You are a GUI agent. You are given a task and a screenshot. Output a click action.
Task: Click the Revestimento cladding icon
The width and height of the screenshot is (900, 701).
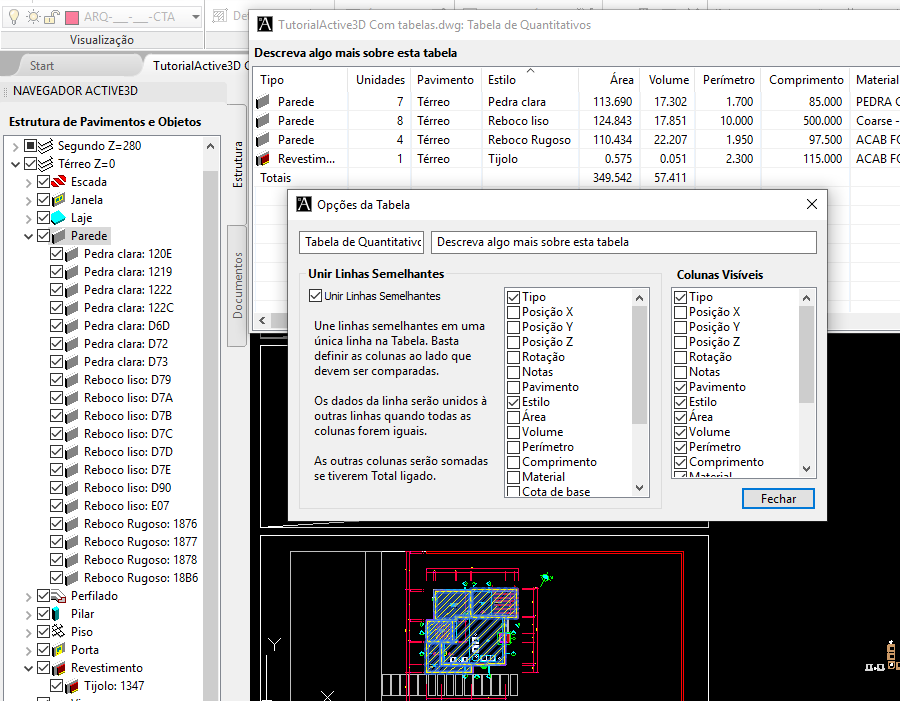coord(59,668)
